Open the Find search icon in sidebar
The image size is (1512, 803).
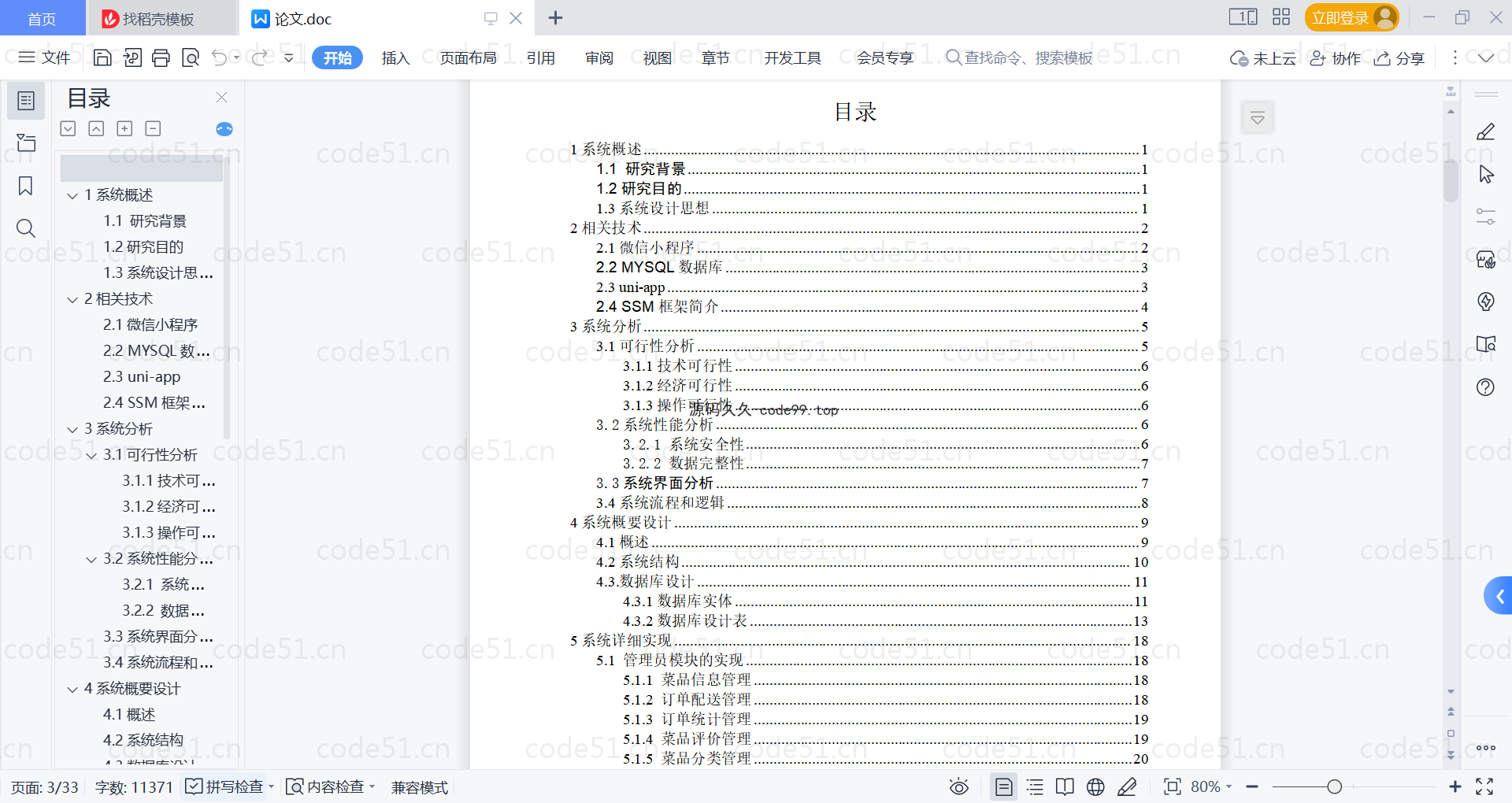coord(26,228)
